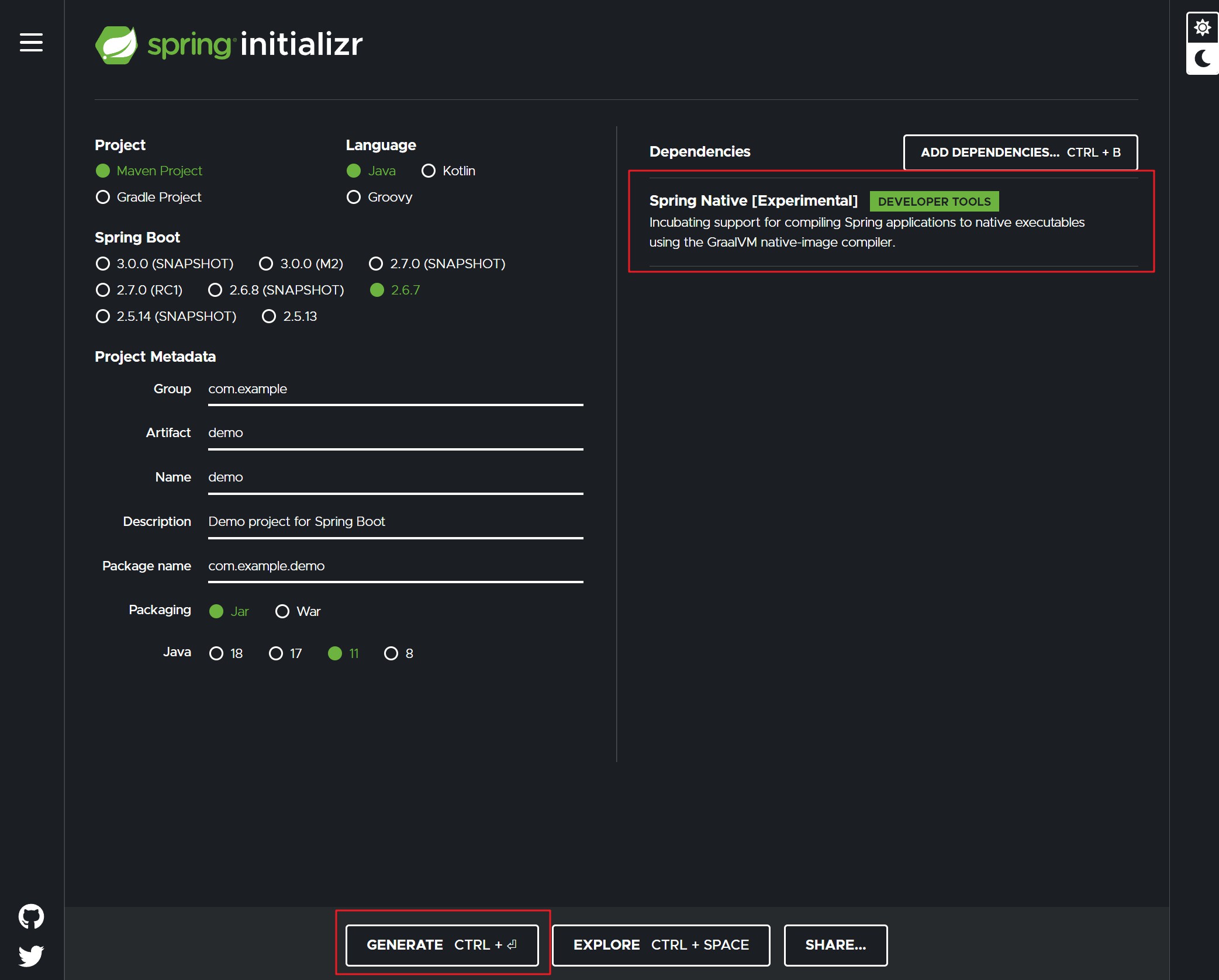Select War packaging option
This screenshot has width=1219, height=980.
298,611
